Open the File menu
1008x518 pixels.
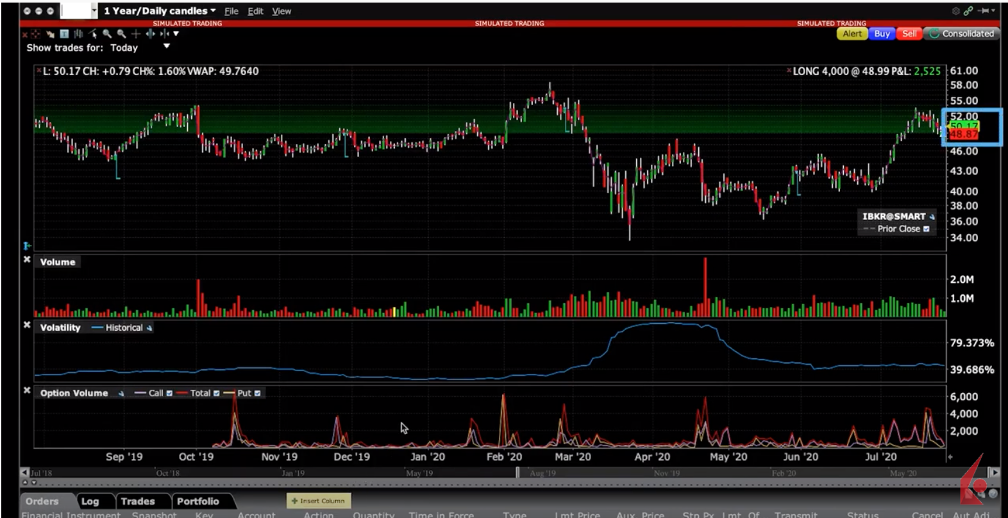coord(231,11)
